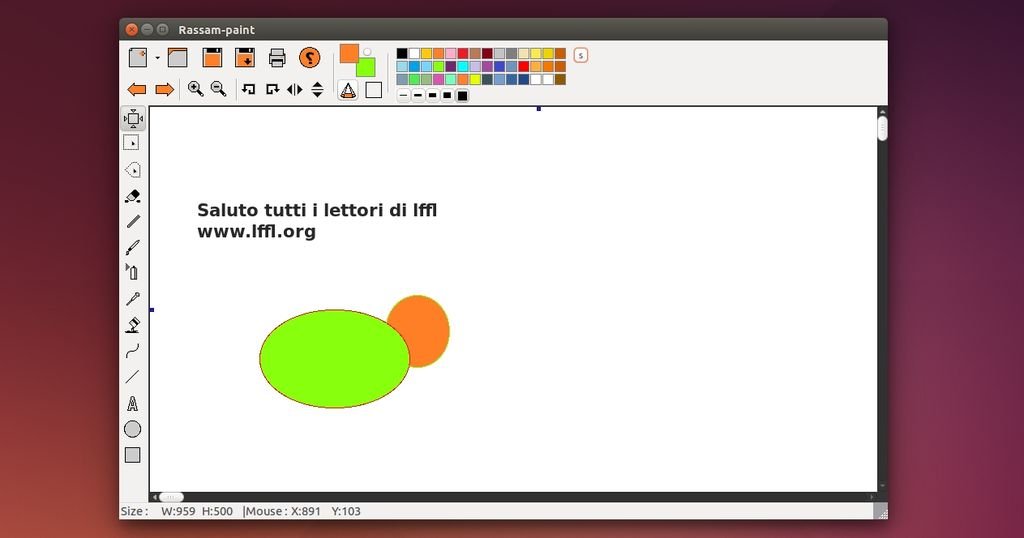This screenshot has width=1024, height=538.
Task: Select the Pencil tool
Action: tap(133, 221)
